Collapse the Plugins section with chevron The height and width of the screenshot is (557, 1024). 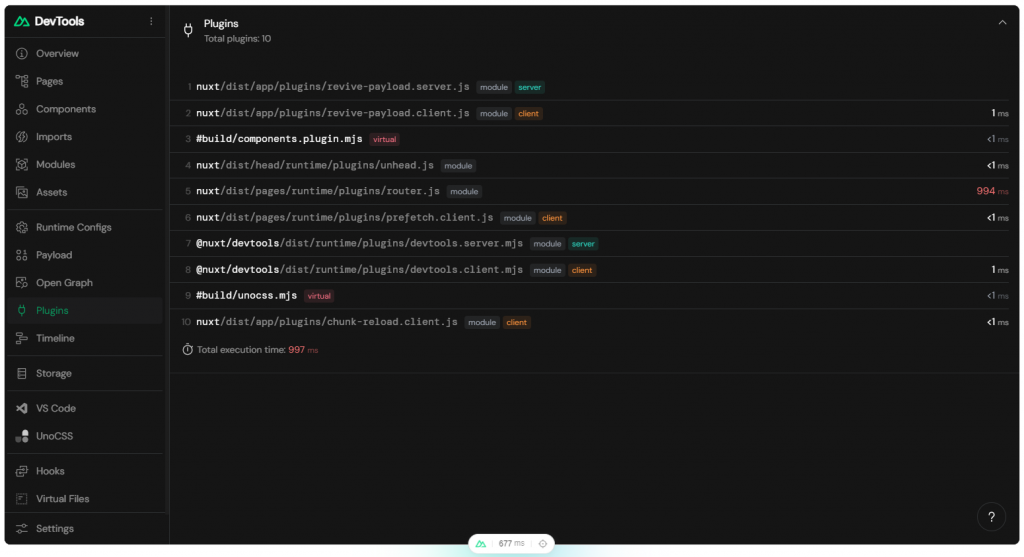pyautogui.click(x=1002, y=23)
